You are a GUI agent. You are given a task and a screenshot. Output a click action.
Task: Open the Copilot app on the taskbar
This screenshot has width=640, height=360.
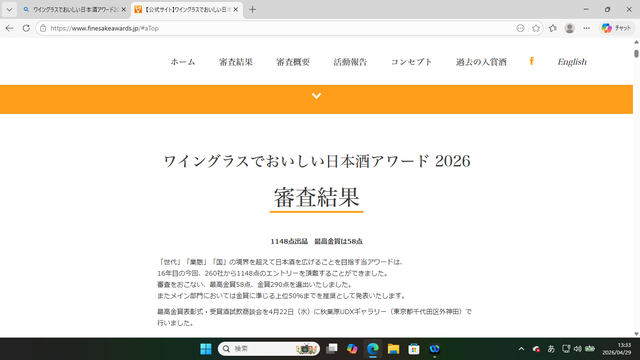tap(352, 349)
